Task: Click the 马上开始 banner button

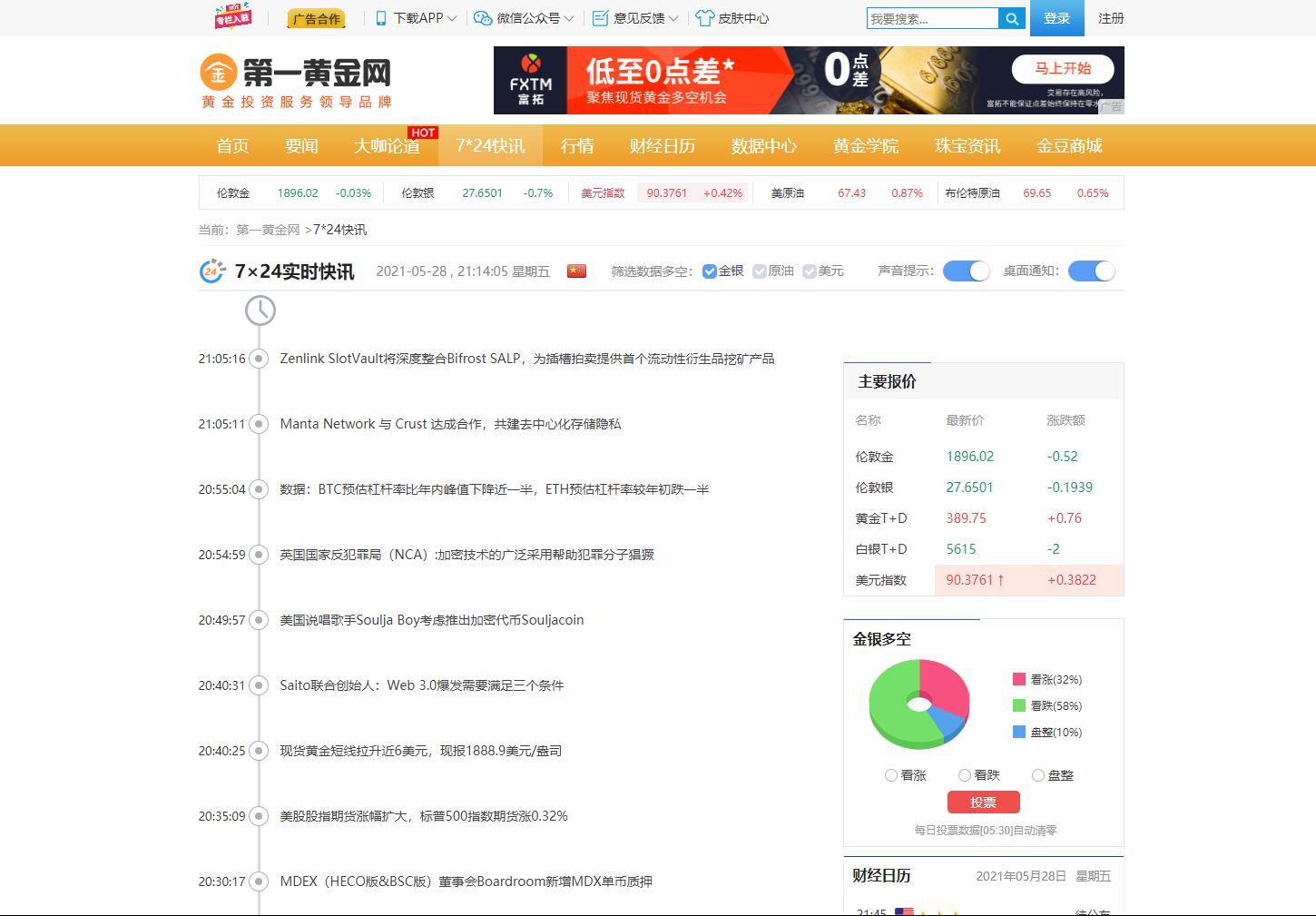Action: (1063, 69)
